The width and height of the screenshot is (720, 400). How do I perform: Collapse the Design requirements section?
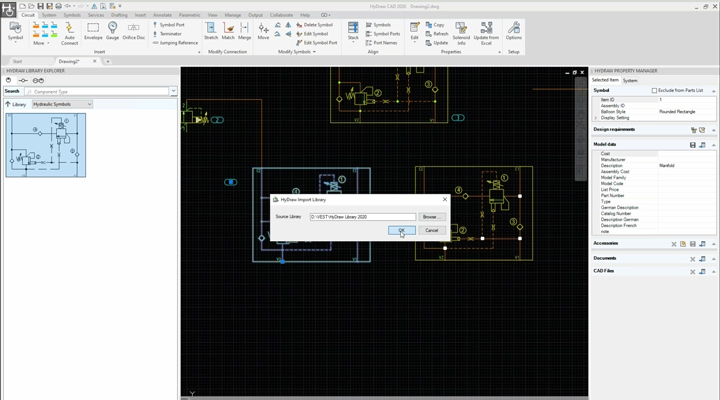[x=713, y=129]
